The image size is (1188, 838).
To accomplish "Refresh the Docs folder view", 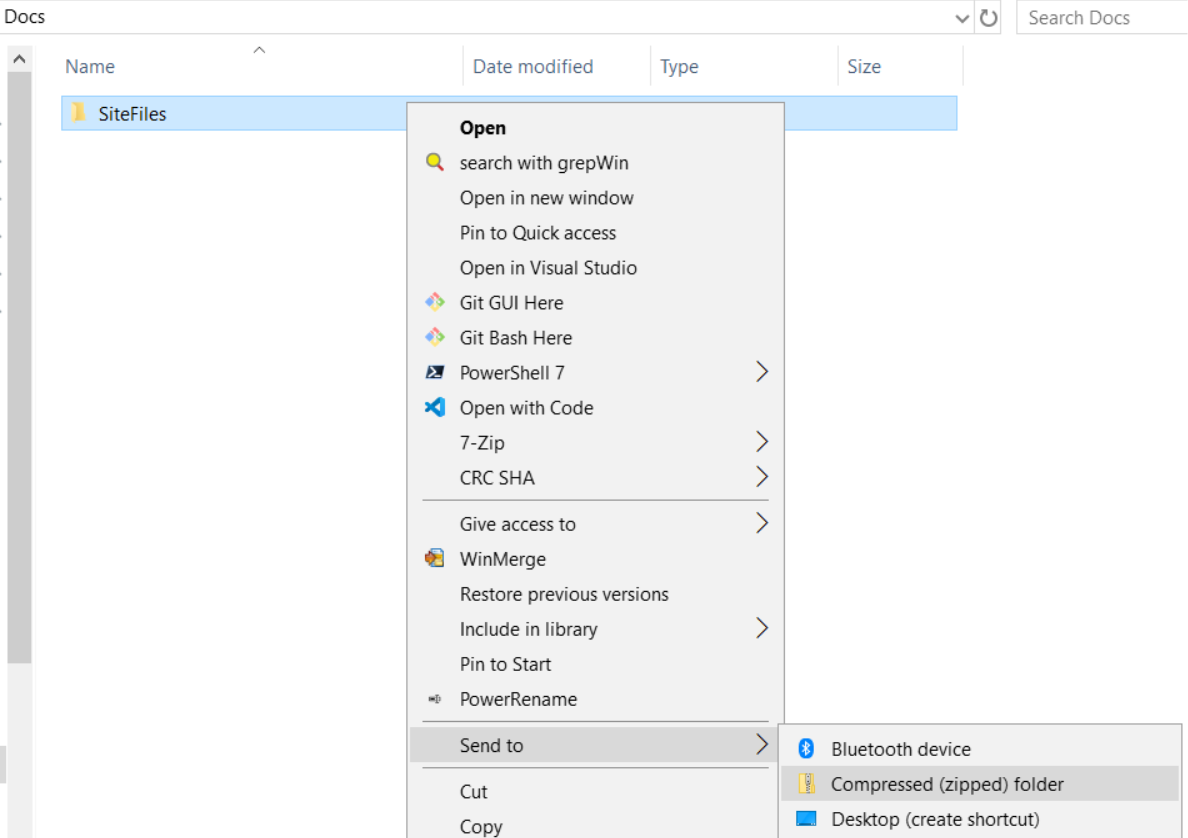I will [988, 17].
